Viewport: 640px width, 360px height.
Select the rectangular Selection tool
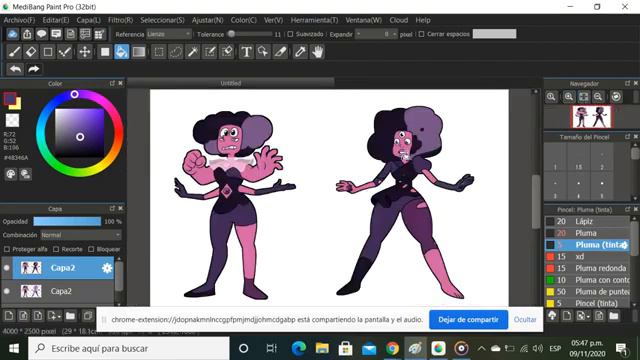coord(159,52)
